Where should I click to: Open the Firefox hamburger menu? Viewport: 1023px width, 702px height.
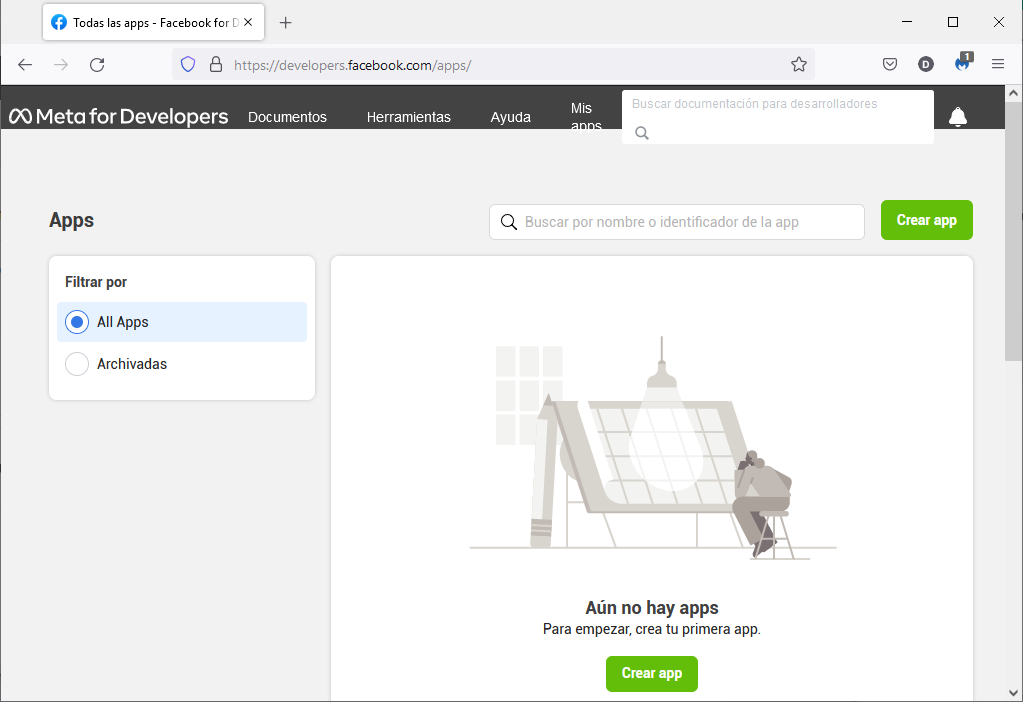click(x=997, y=65)
